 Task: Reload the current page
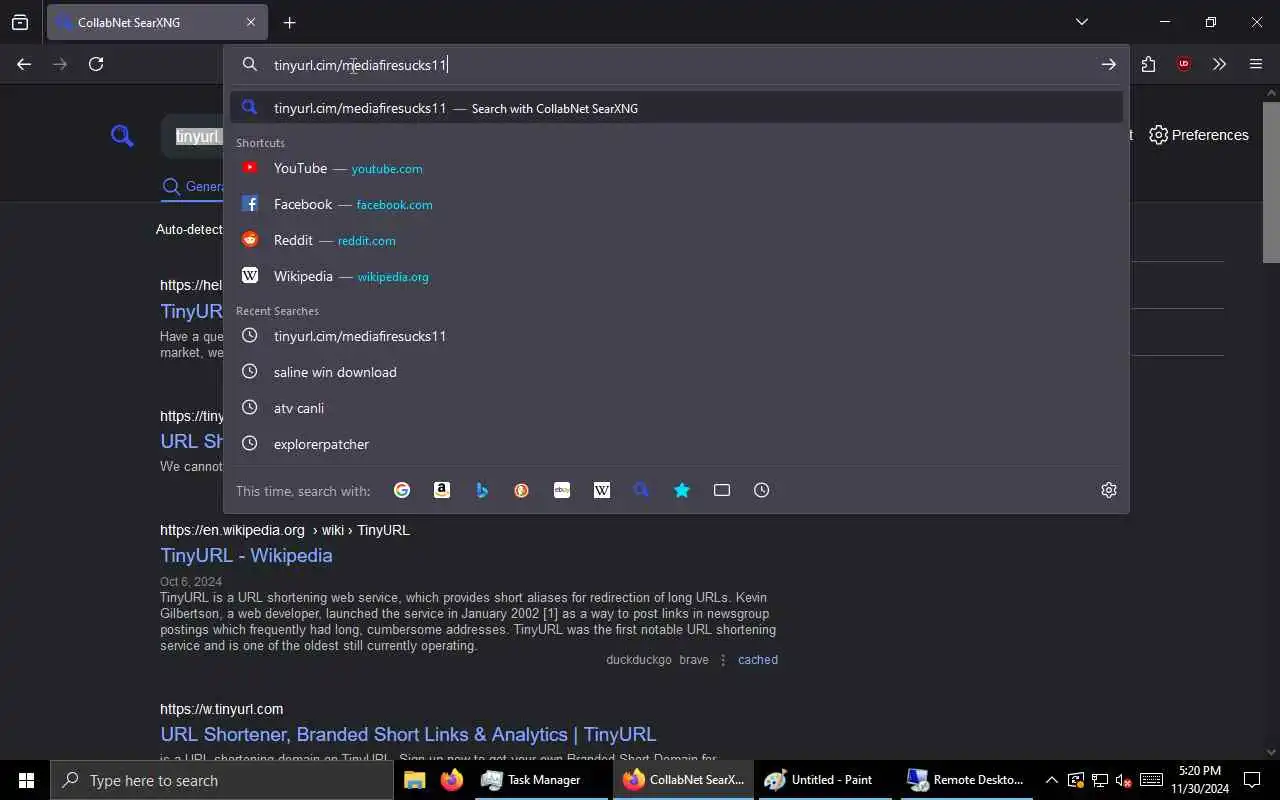pos(96,64)
